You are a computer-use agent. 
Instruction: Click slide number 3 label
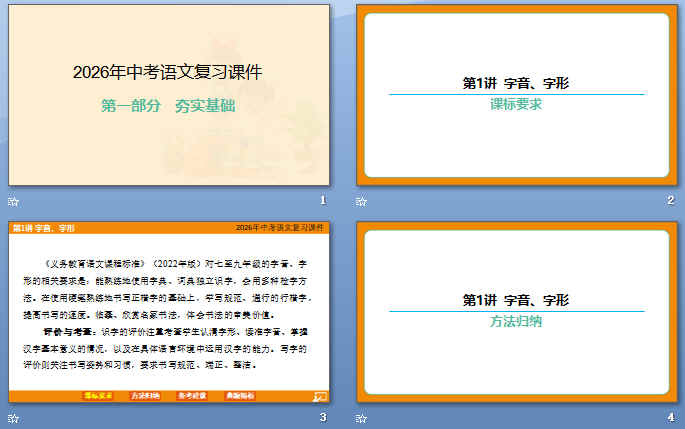[322, 417]
